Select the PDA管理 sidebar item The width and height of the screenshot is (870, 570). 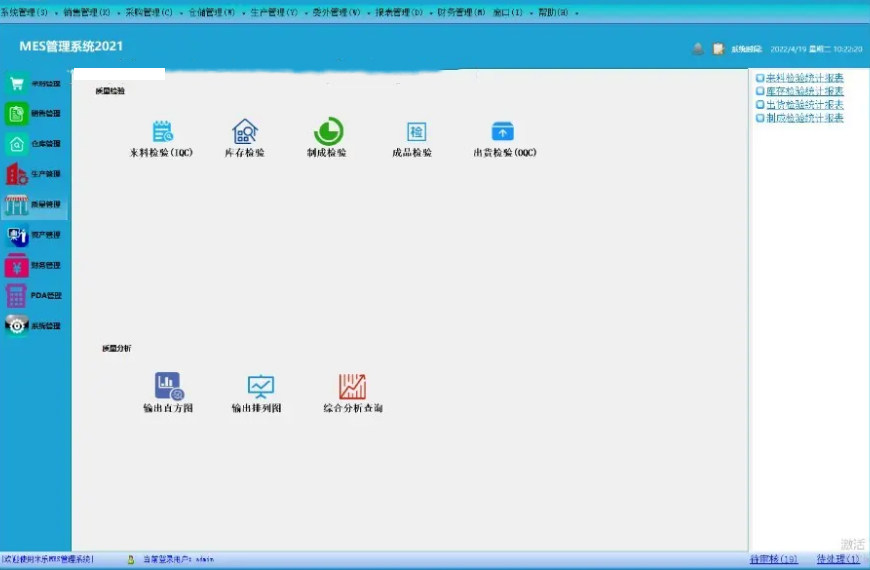click(34, 296)
